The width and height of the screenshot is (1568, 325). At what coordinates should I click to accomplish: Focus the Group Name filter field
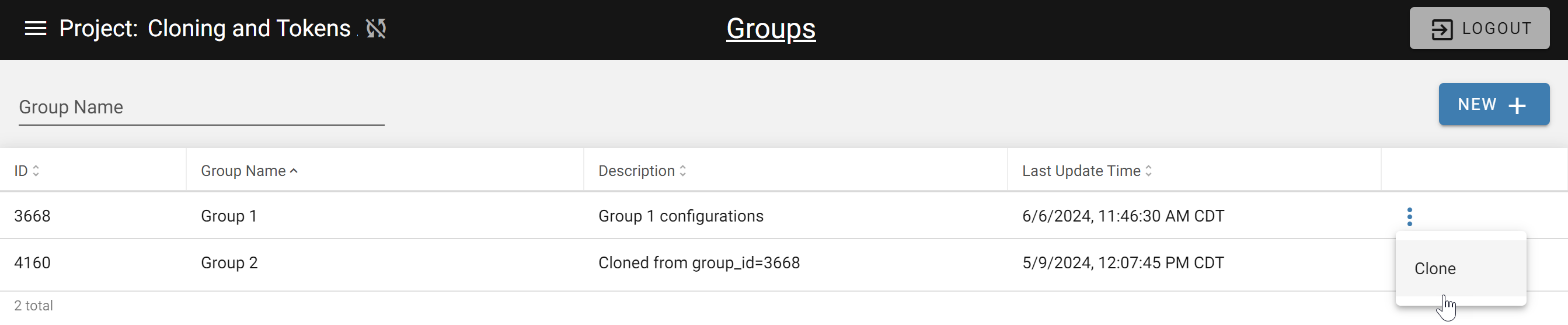[x=201, y=108]
